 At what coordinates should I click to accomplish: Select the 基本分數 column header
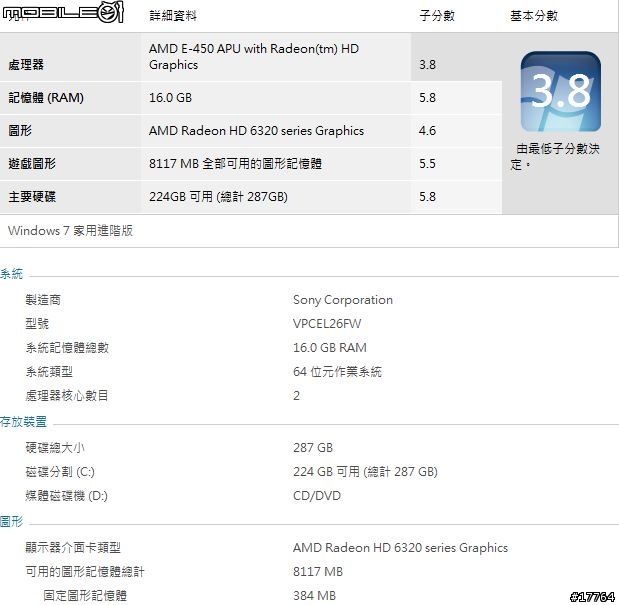click(x=534, y=16)
